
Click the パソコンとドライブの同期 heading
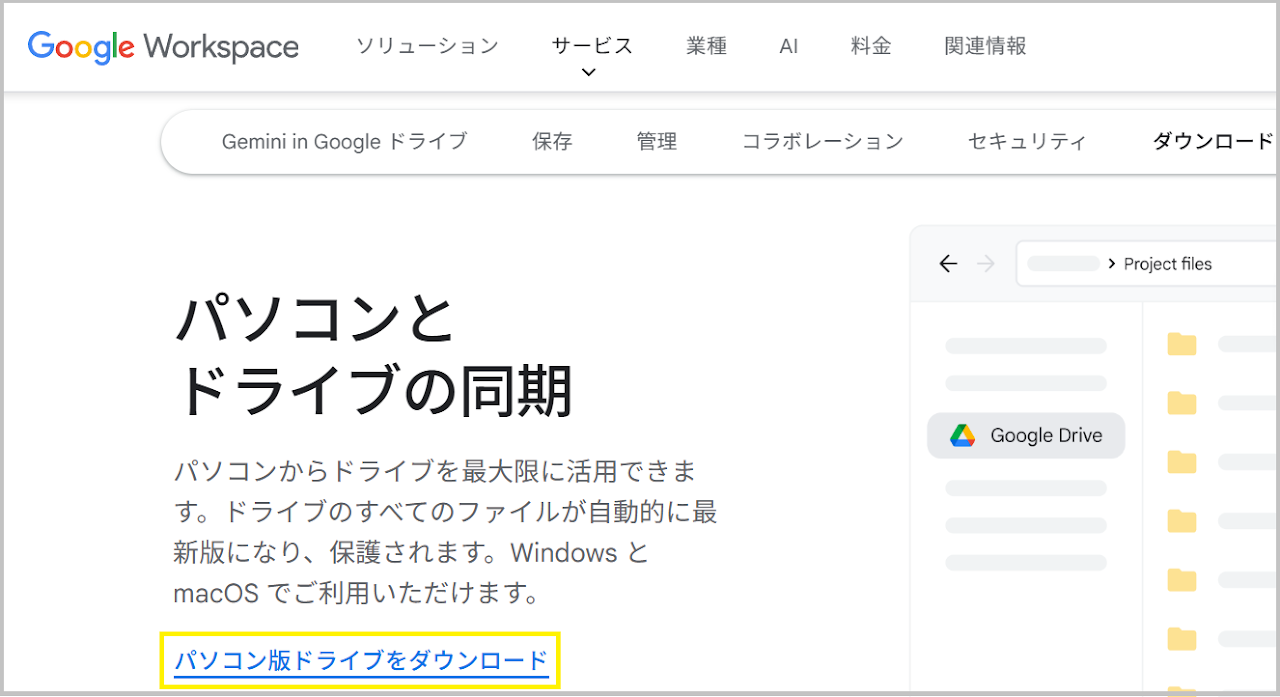[x=373, y=355]
